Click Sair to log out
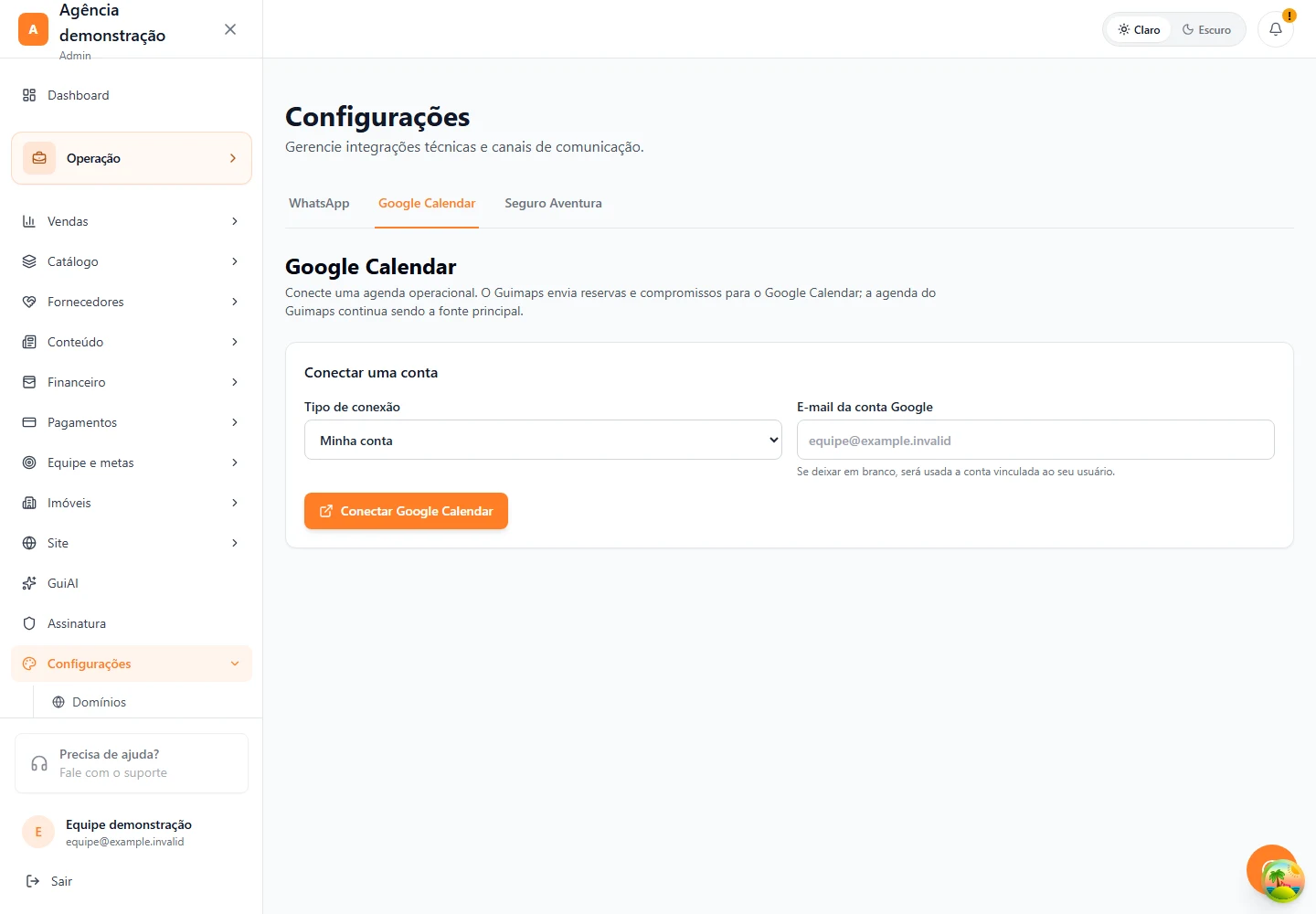1316x914 pixels. (x=61, y=881)
